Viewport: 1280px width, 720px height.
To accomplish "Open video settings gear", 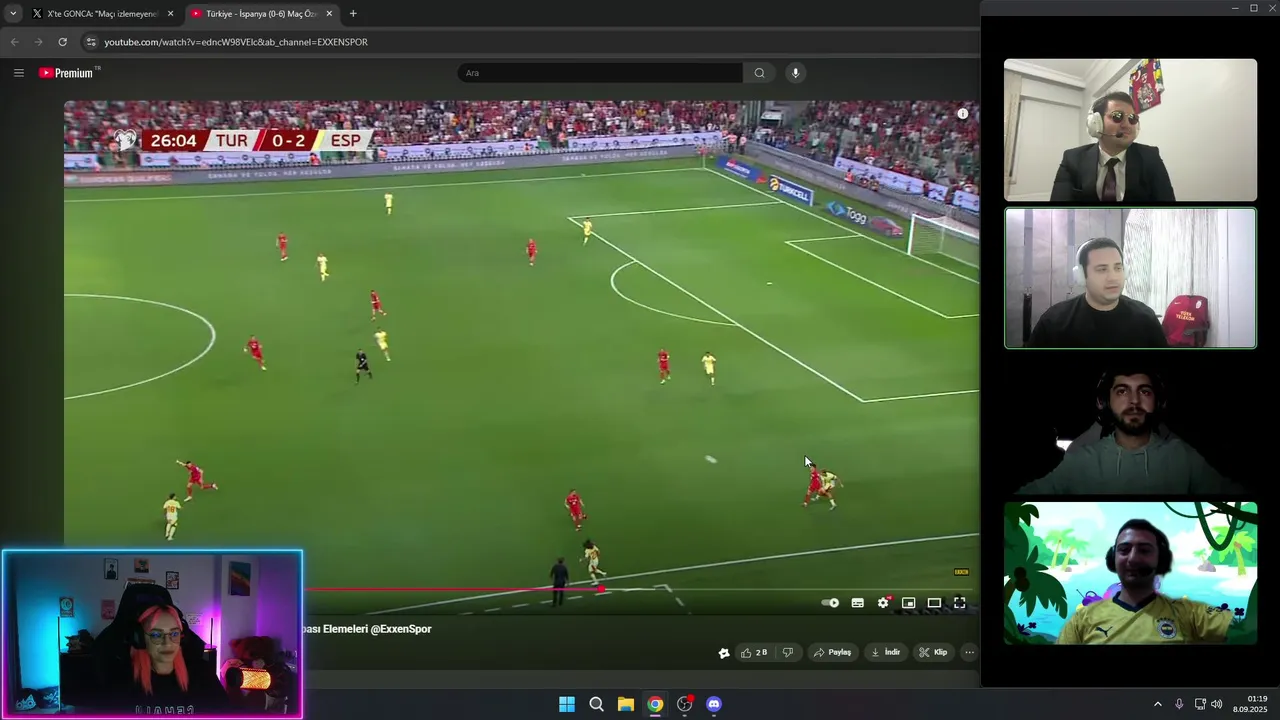I will point(883,603).
